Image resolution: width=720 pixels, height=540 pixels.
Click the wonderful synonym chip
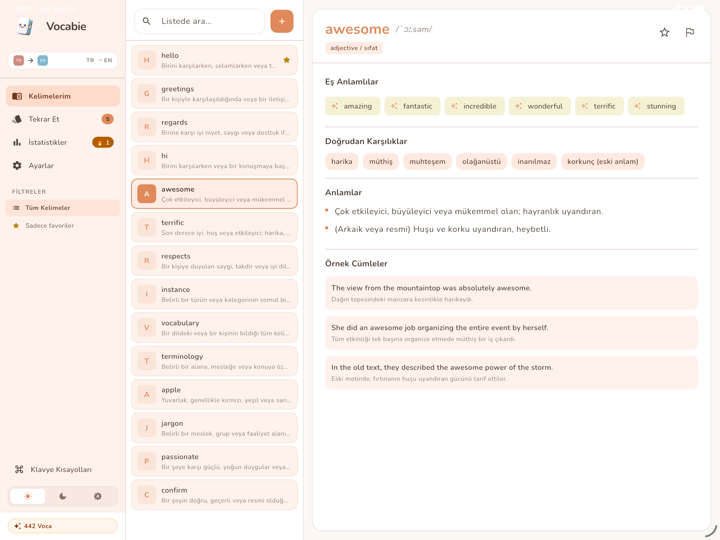coord(540,106)
